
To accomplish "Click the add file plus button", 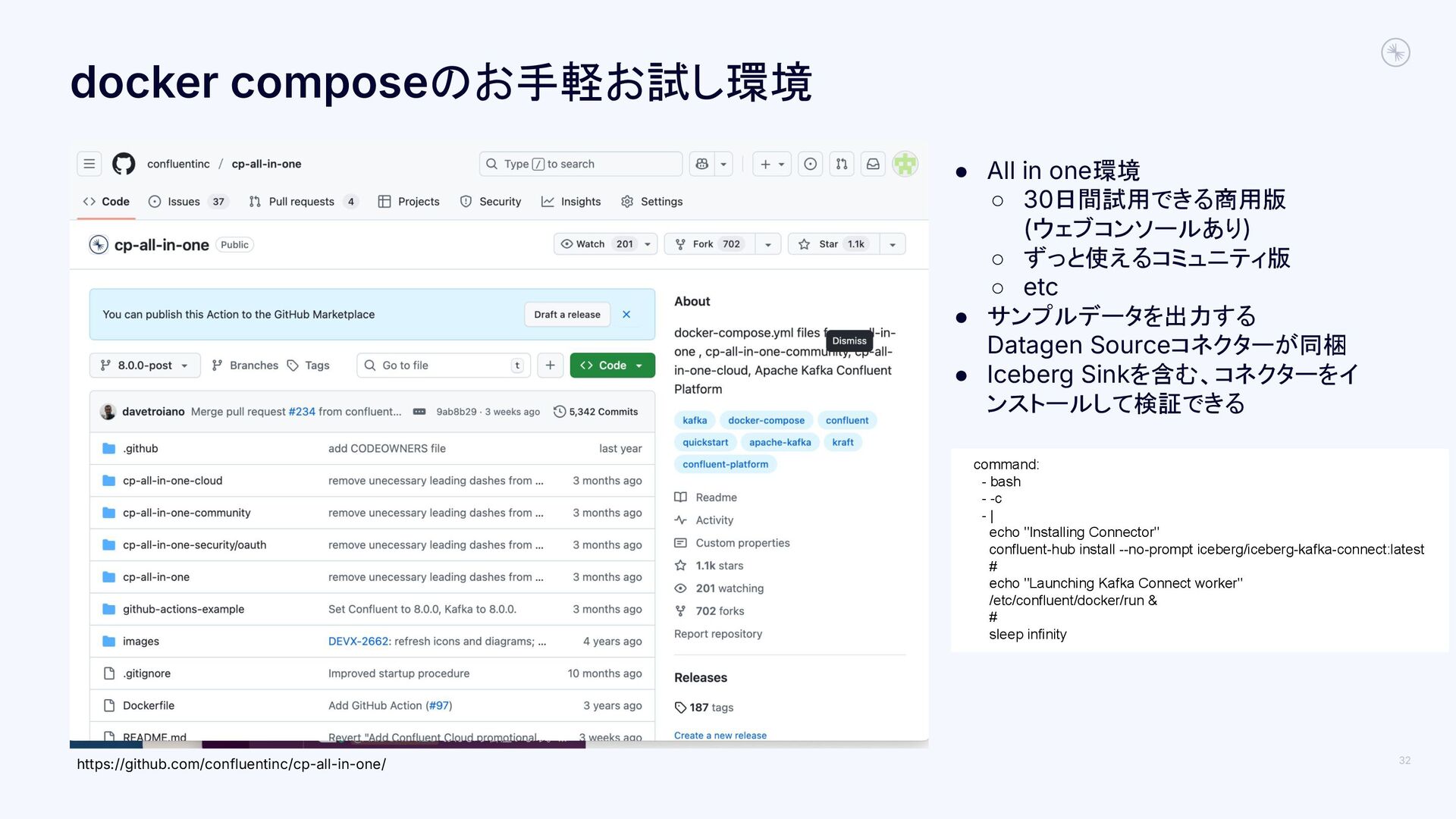I will point(551,366).
